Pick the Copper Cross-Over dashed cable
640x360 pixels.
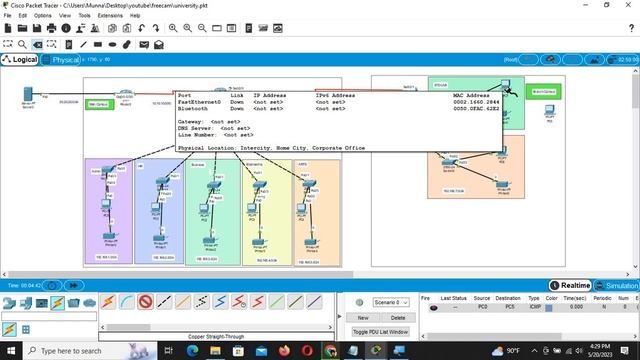point(164,302)
